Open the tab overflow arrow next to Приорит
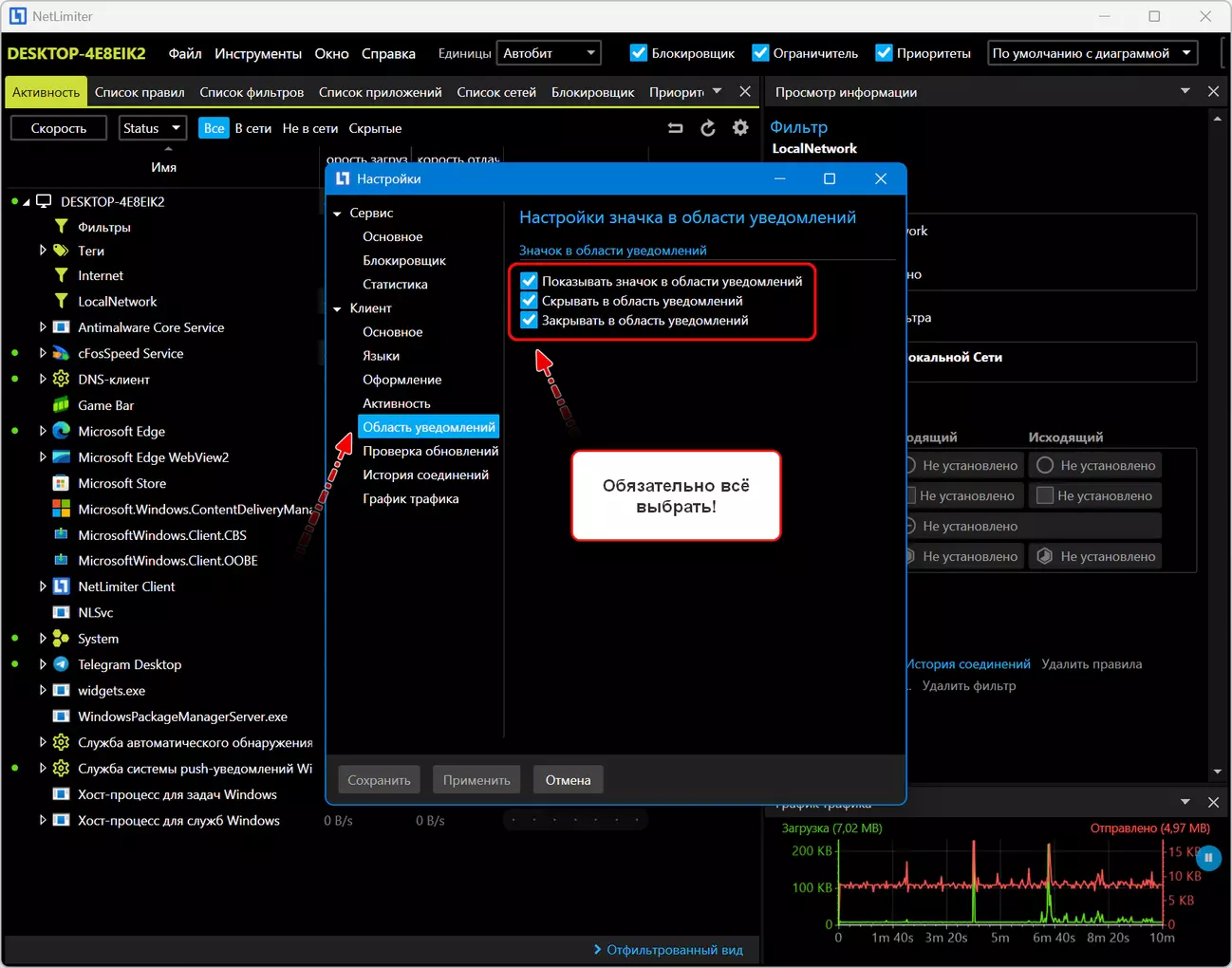Viewport: 1232px width, 968px height. click(x=717, y=92)
